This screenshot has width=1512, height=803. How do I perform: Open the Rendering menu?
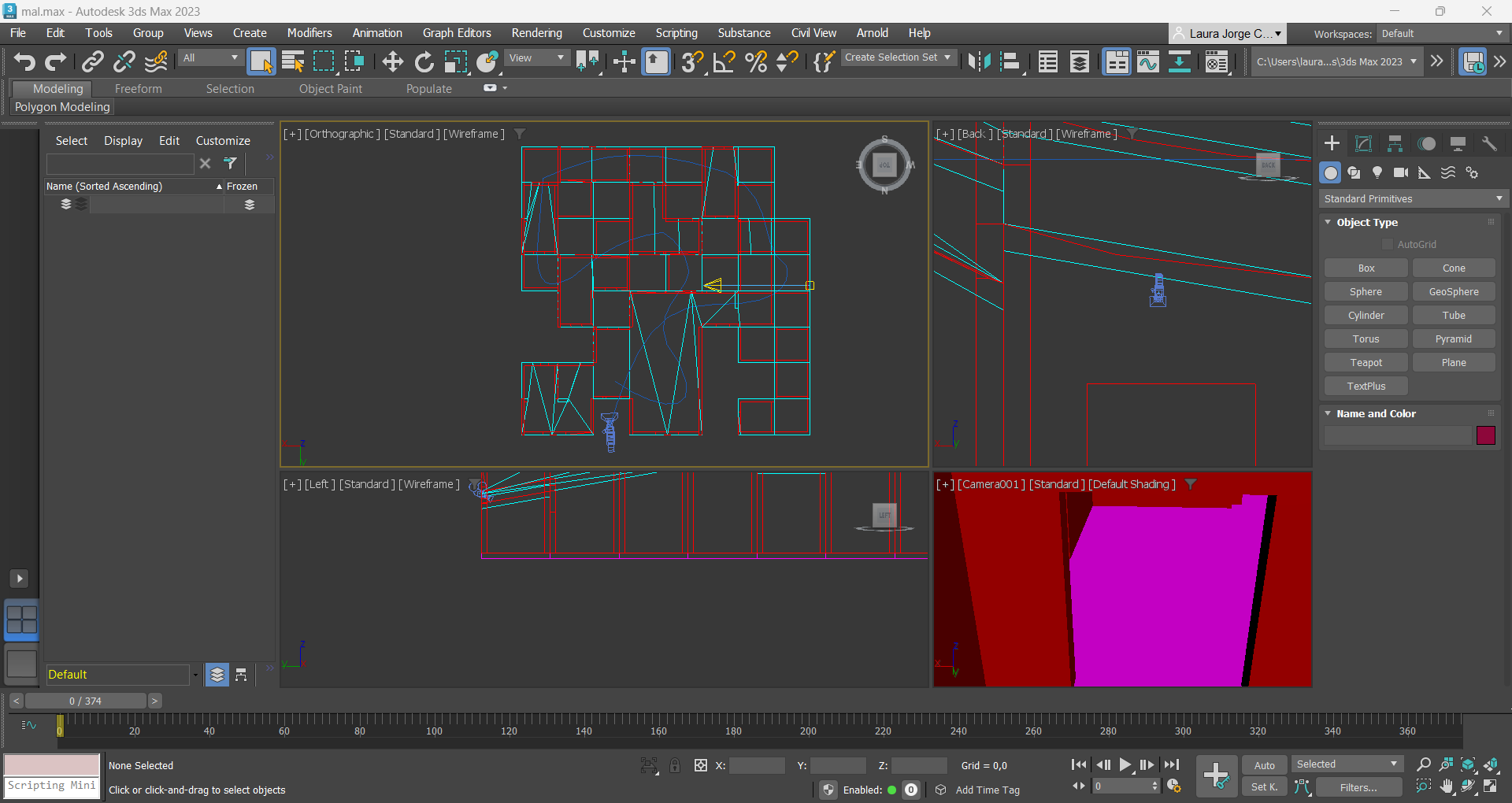click(x=536, y=33)
